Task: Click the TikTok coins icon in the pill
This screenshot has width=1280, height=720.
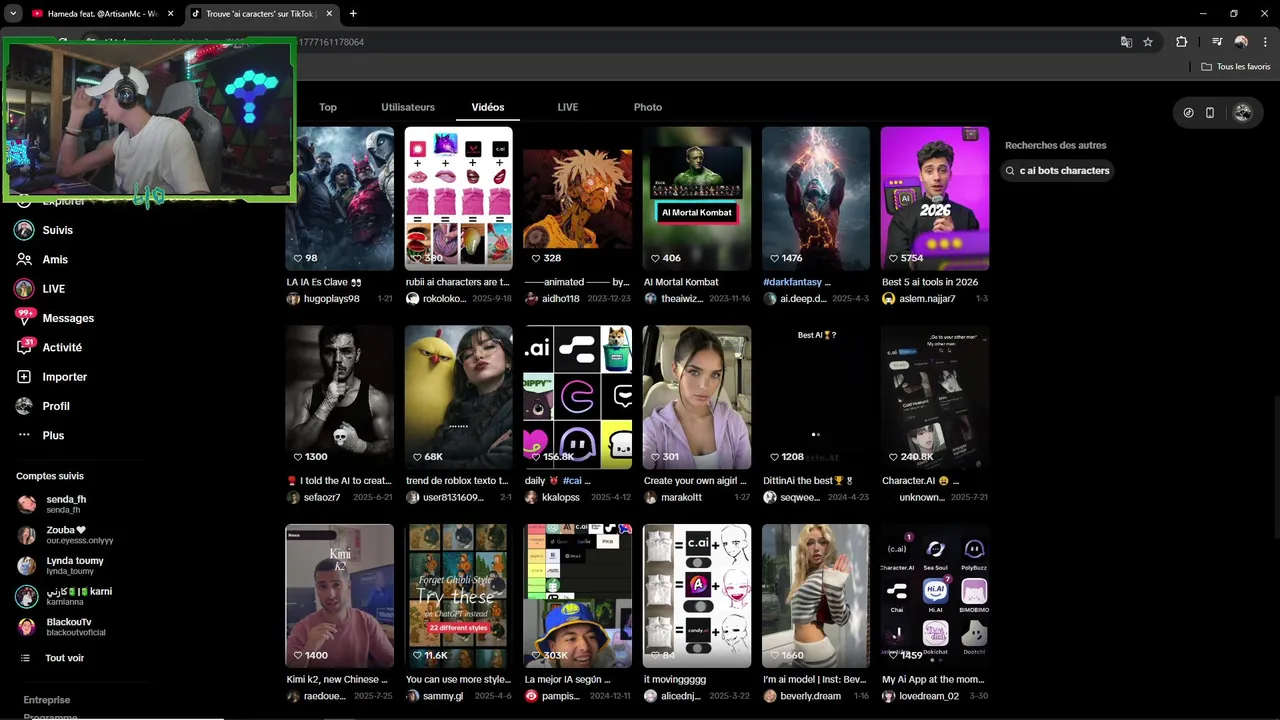Action: click(x=1188, y=113)
